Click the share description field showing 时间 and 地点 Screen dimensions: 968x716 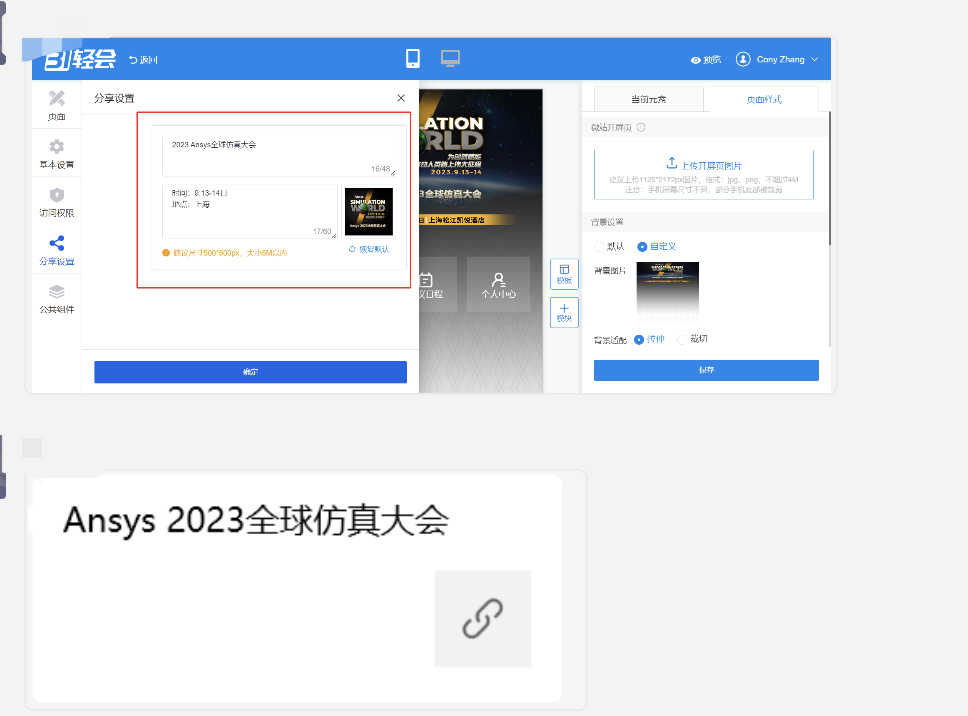[249, 211]
